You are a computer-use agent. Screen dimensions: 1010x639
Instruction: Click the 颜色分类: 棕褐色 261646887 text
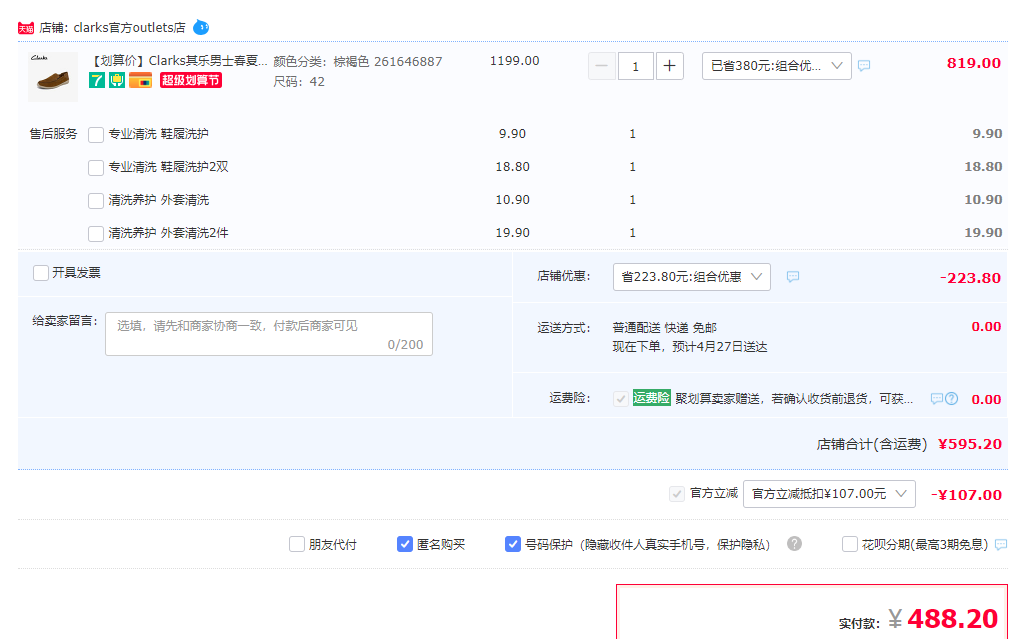[x=357, y=62]
